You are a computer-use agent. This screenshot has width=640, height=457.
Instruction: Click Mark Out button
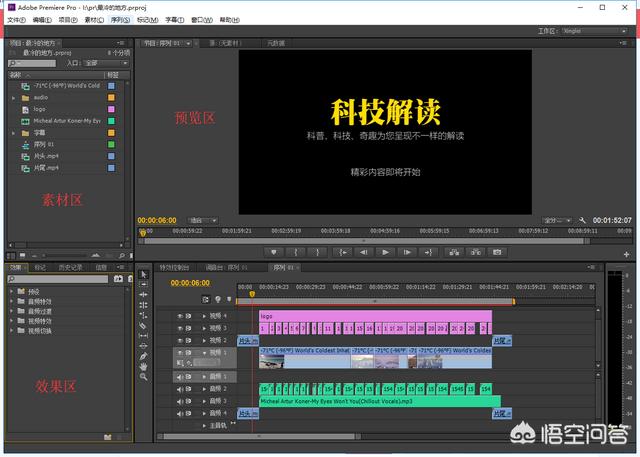pyautogui.click(x=318, y=252)
